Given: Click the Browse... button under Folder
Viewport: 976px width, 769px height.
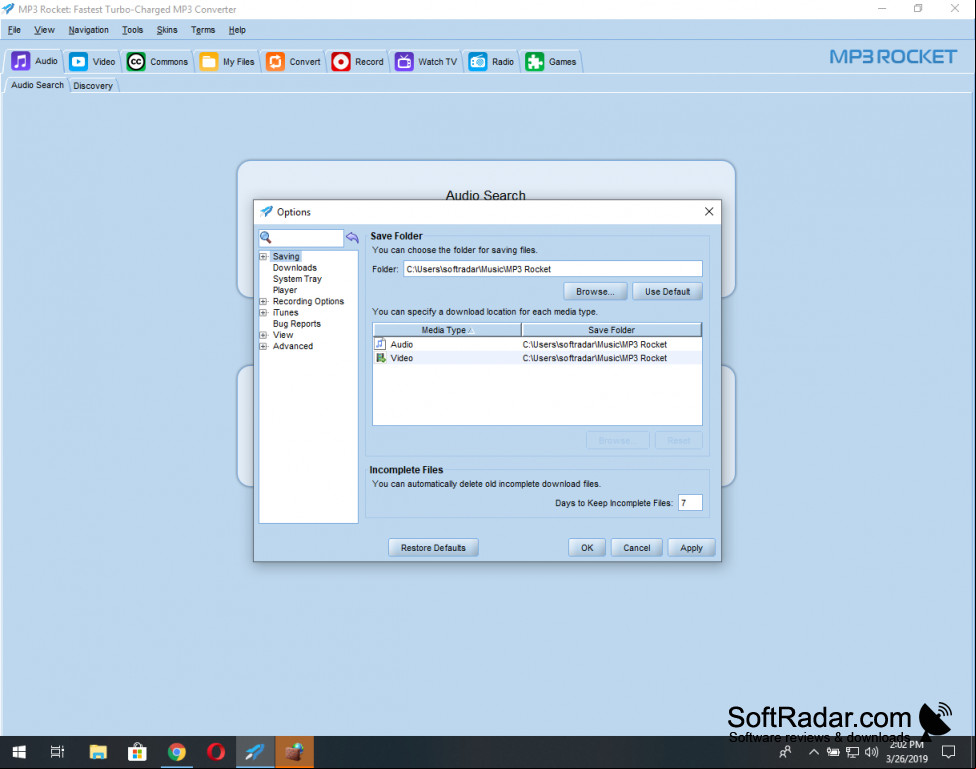Looking at the screenshot, I should point(595,291).
